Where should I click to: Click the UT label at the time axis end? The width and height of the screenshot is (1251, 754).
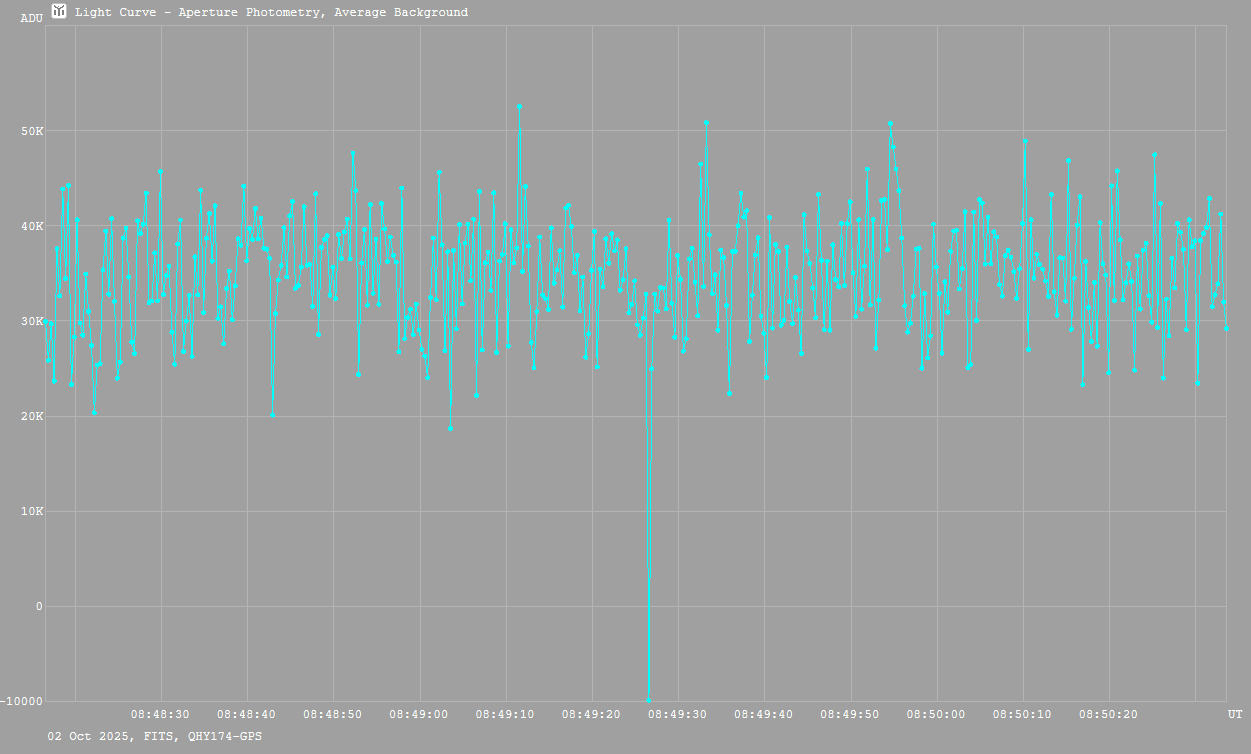(1235, 714)
